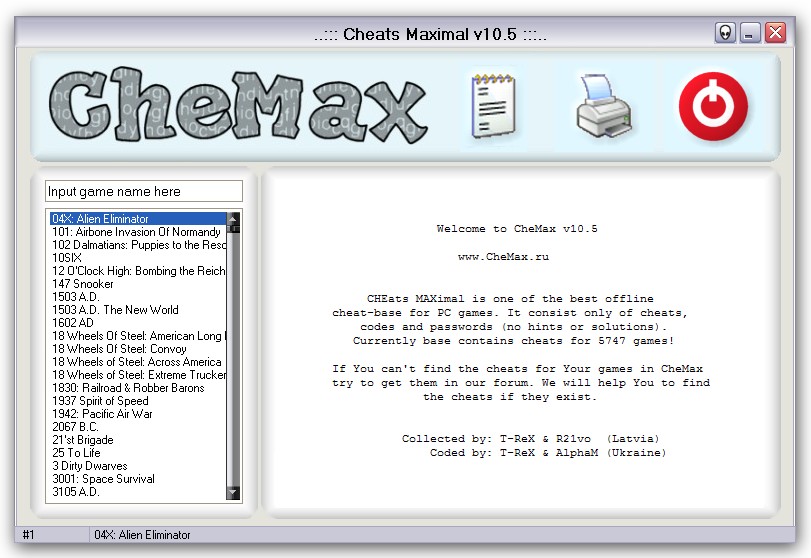Select '1942: Pacific Air War'
The height and width of the screenshot is (558, 811).
138,414
